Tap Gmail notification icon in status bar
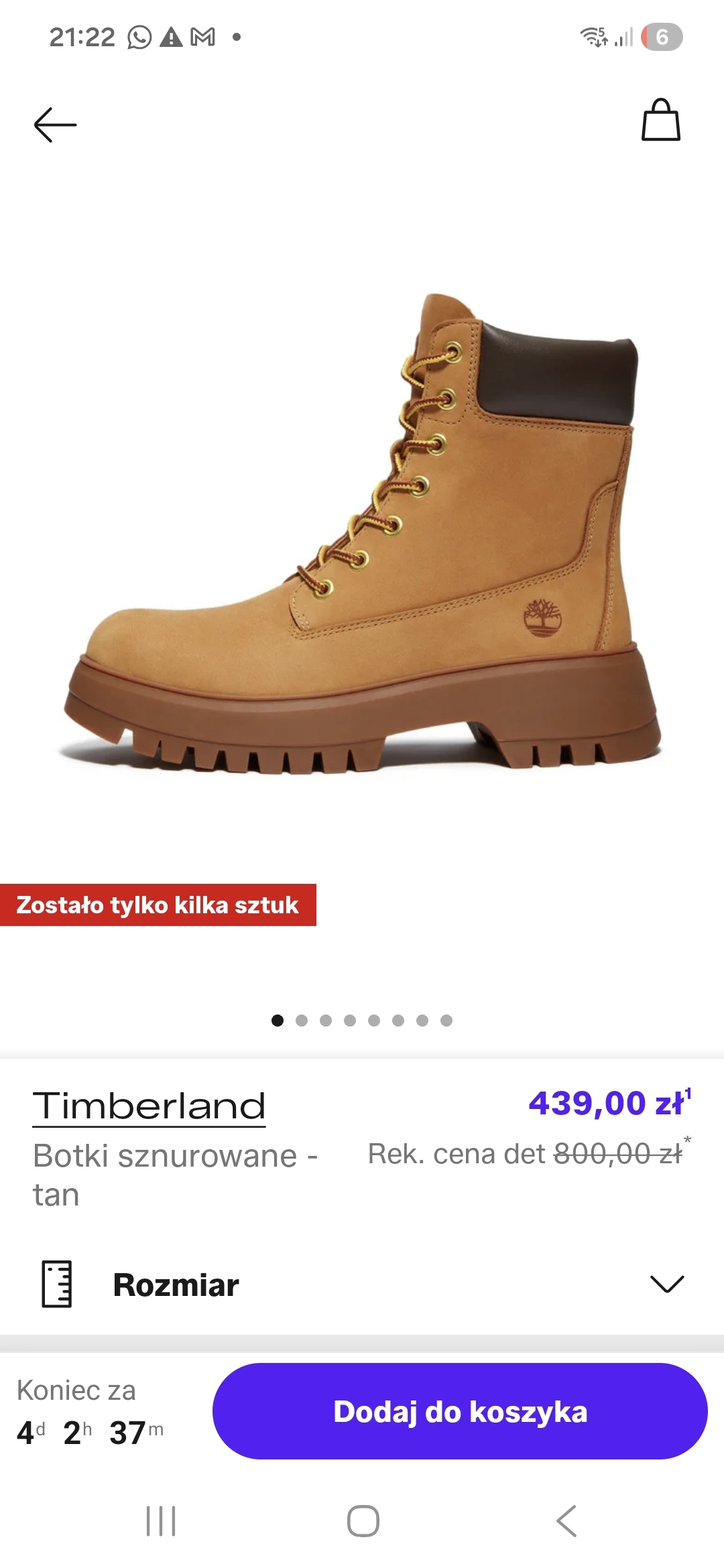The image size is (724, 1568). click(203, 38)
